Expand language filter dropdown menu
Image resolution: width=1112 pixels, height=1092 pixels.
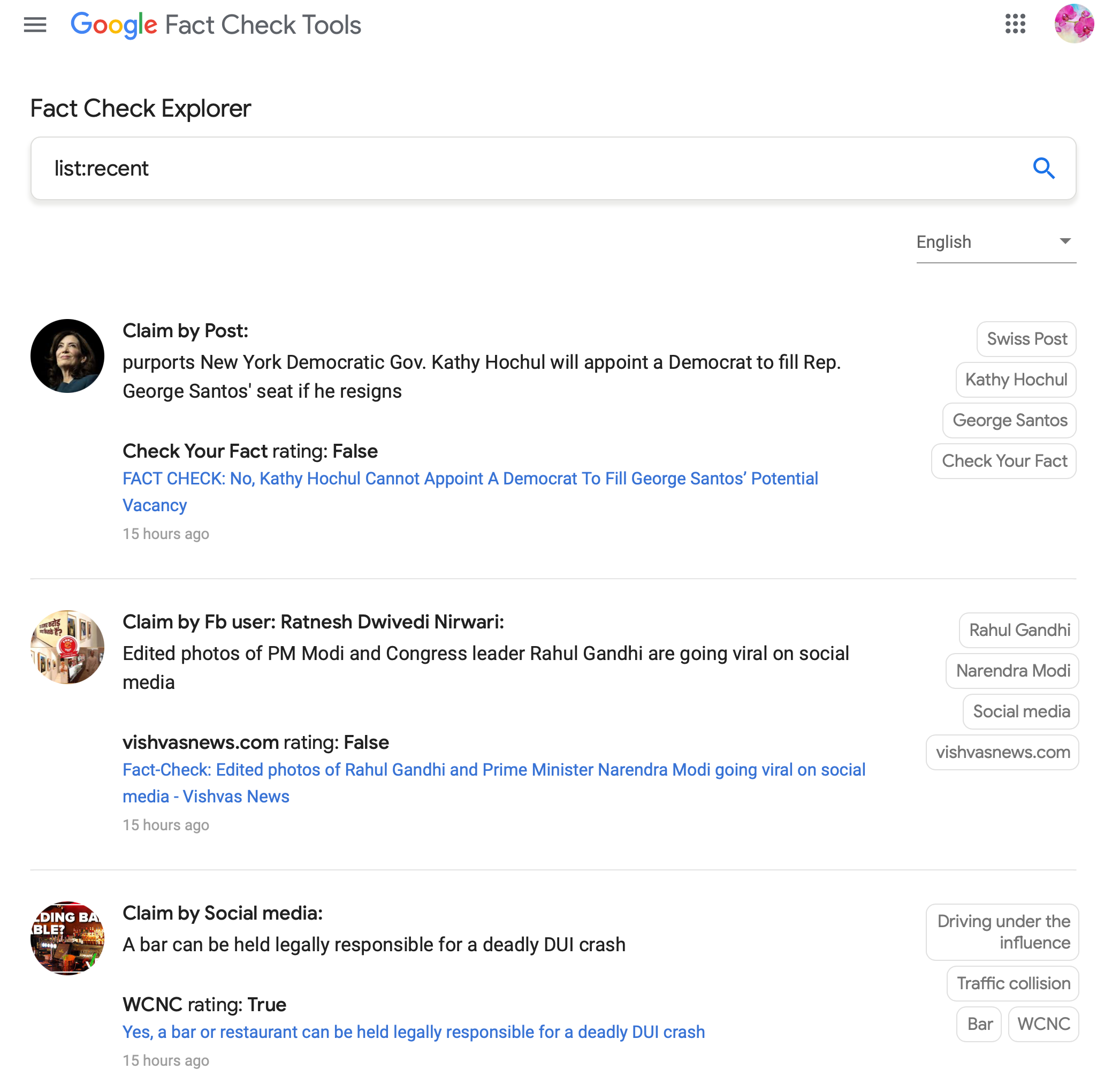point(1065,242)
